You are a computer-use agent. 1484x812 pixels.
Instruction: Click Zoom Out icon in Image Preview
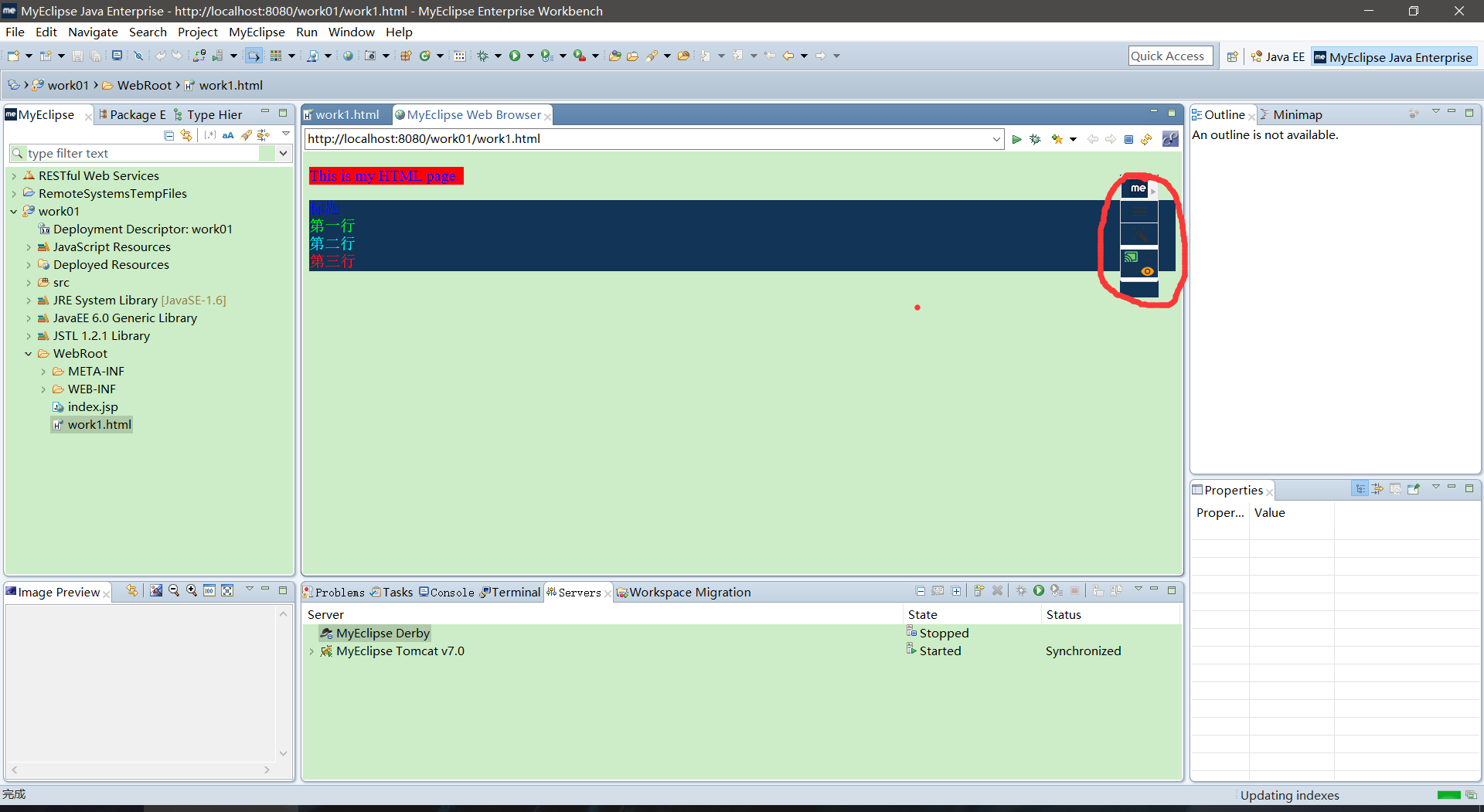click(x=174, y=590)
